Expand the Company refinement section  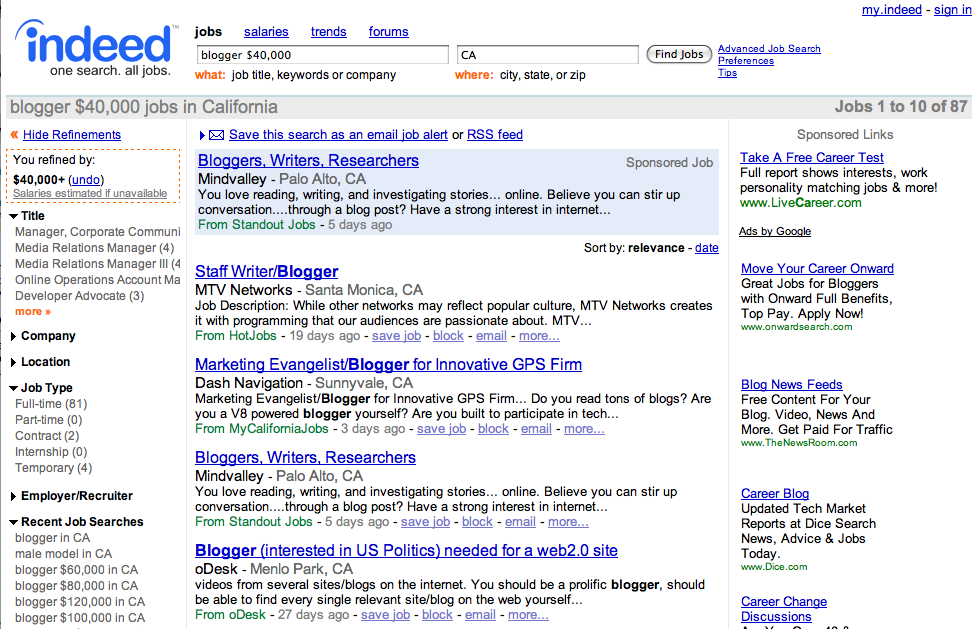pyautogui.click(x=14, y=337)
